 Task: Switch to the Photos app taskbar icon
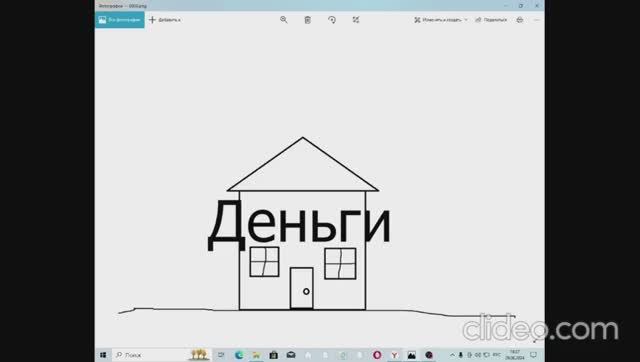(411, 355)
